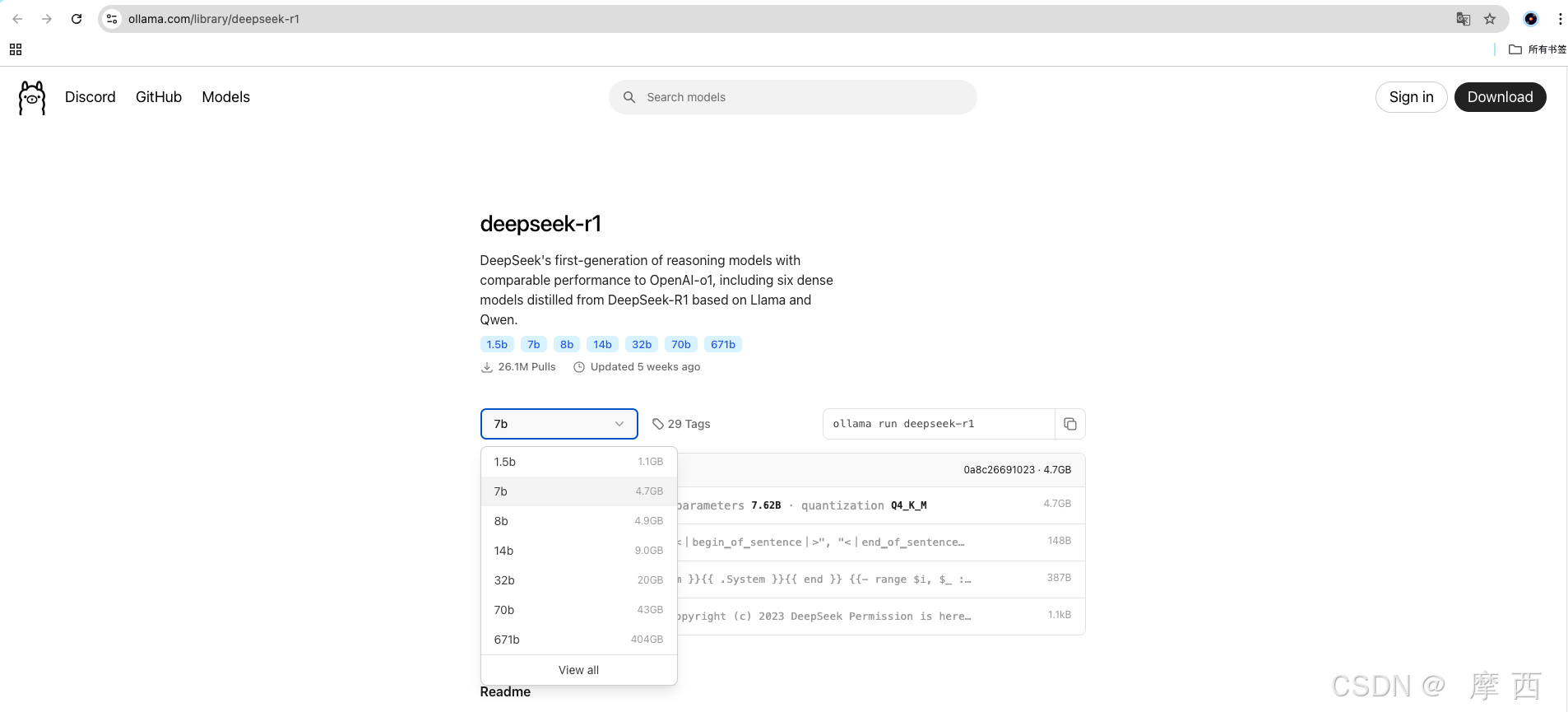Click the 7b blue tag badge
This screenshot has width=1568, height=712.
pyautogui.click(x=534, y=345)
